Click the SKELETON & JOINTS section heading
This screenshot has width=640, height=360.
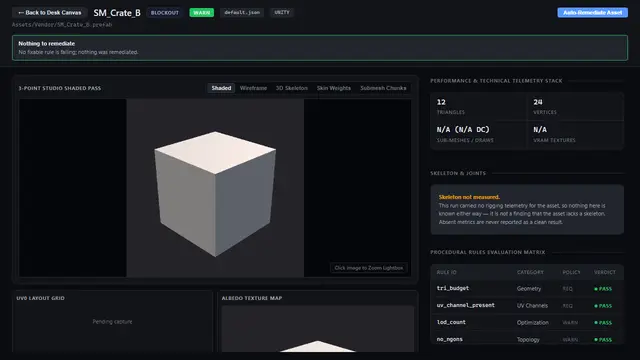pos(458,173)
